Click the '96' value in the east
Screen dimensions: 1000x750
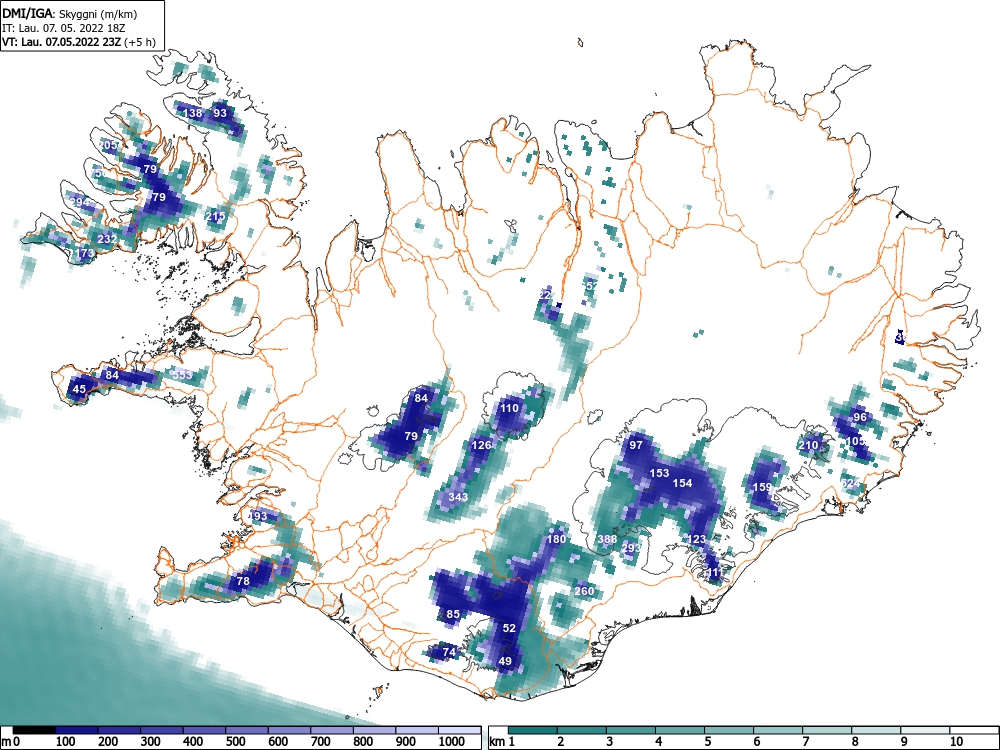pos(860,417)
